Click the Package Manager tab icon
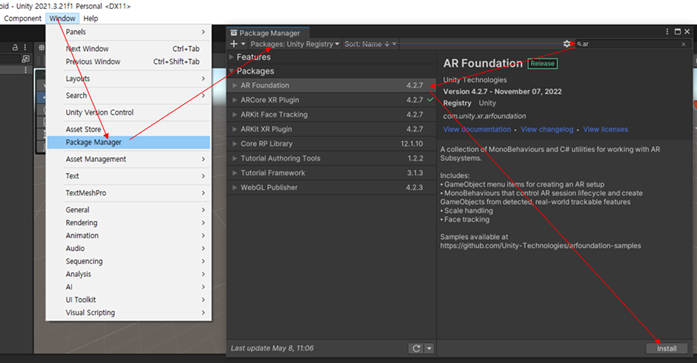This screenshot has height=363, width=697. click(234, 33)
